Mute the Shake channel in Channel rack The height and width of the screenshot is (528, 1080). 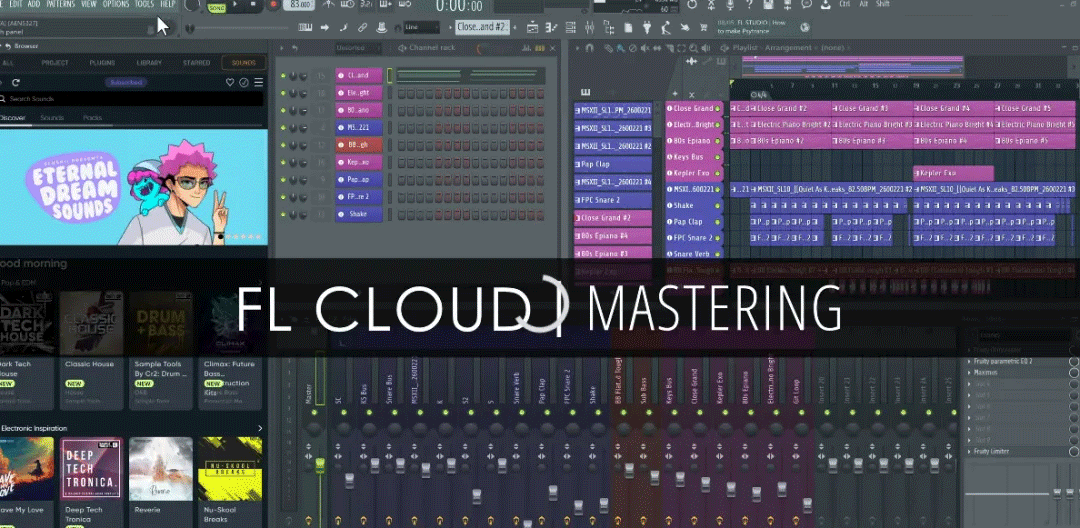[284, 214]
